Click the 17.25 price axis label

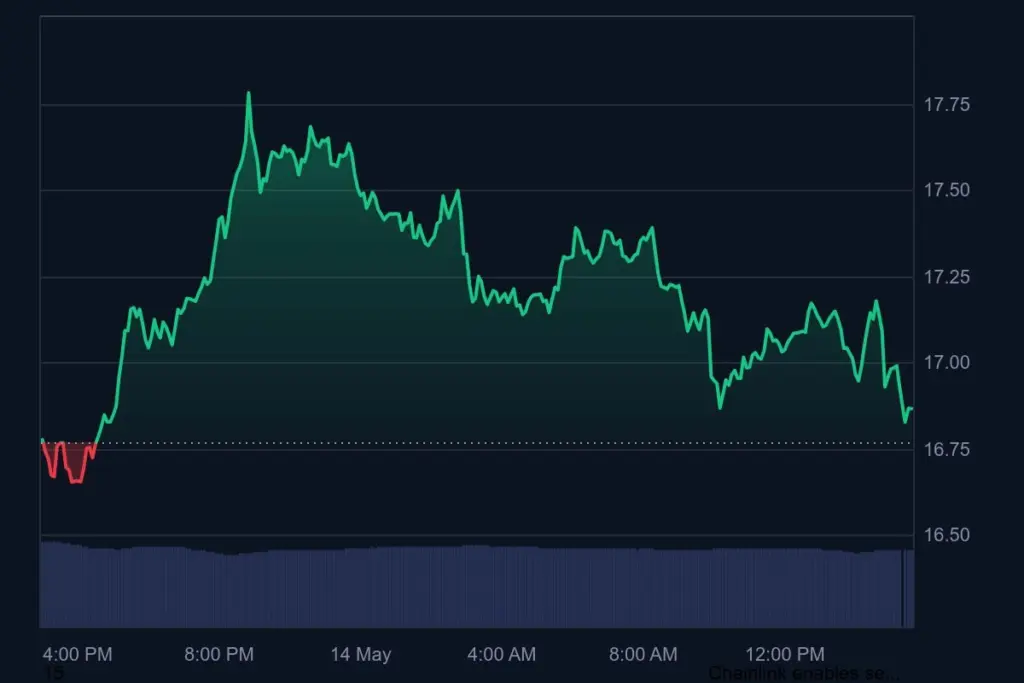(x=944, y=276)
